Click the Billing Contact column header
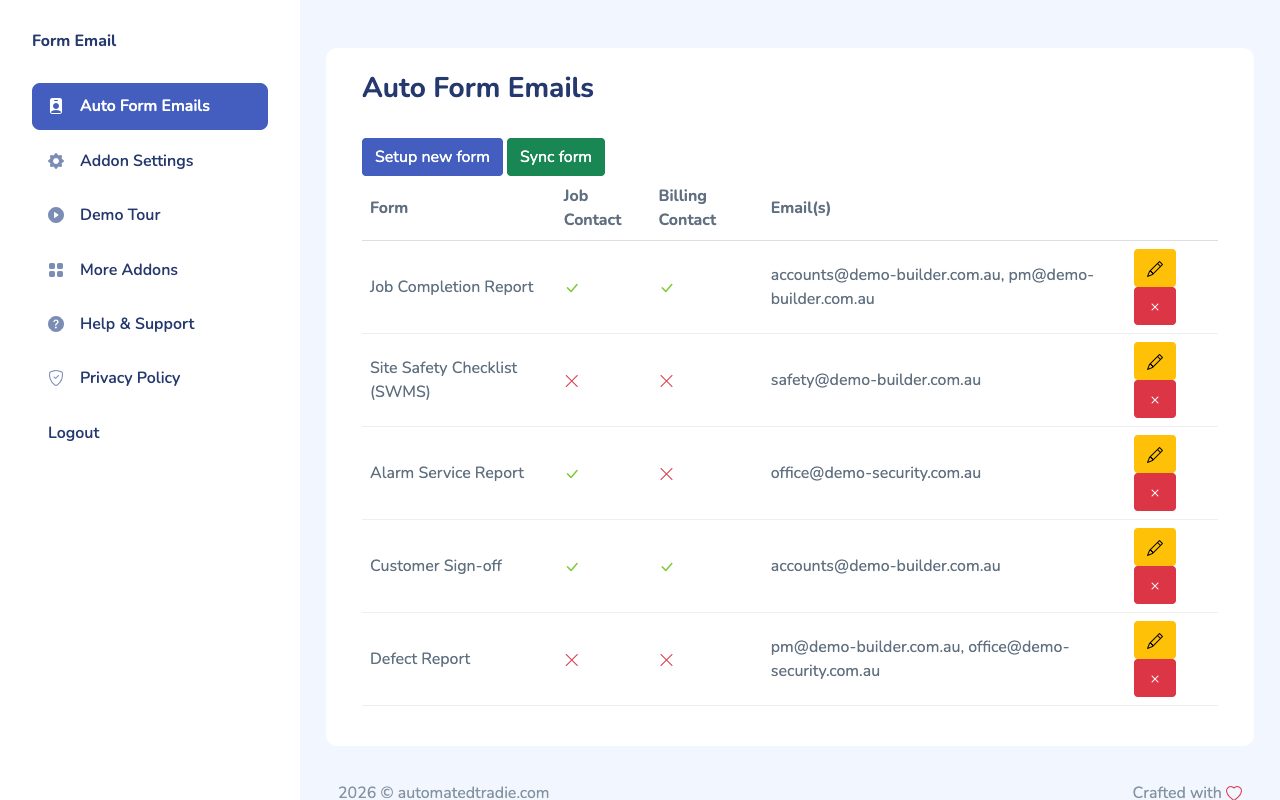Screen dimensions: 1280x800 tap(687, 208)
